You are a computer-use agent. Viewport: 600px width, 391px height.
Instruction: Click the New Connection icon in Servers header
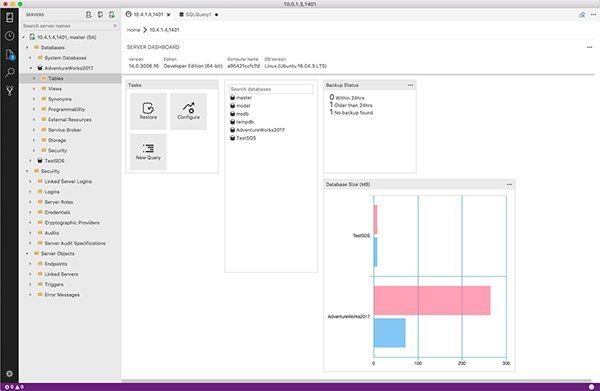pos(88,15)
